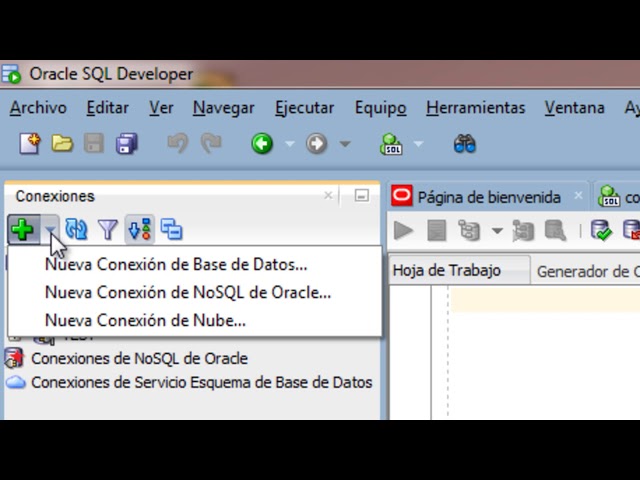Open dropdown arrow beside SQL Worksheet icon
The image size is (640, 480).
pos(418,144)
